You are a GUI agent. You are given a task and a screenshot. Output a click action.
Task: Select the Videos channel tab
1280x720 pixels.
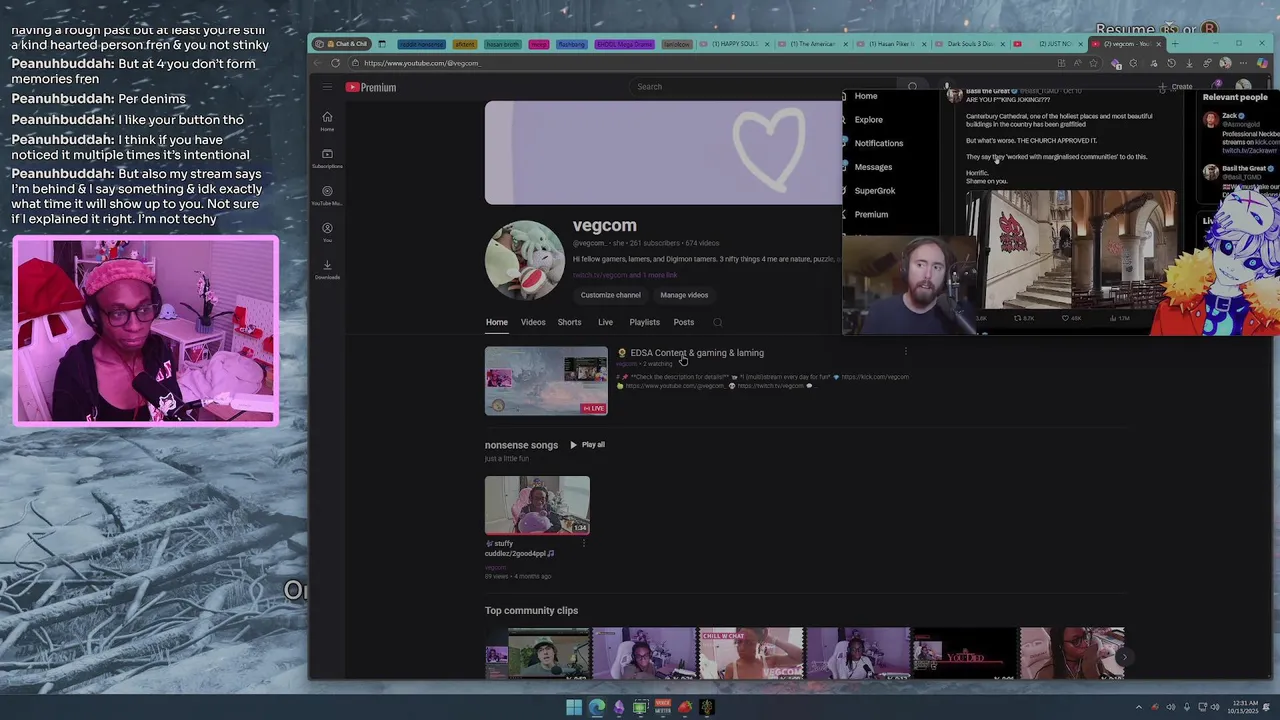point(533,322)
